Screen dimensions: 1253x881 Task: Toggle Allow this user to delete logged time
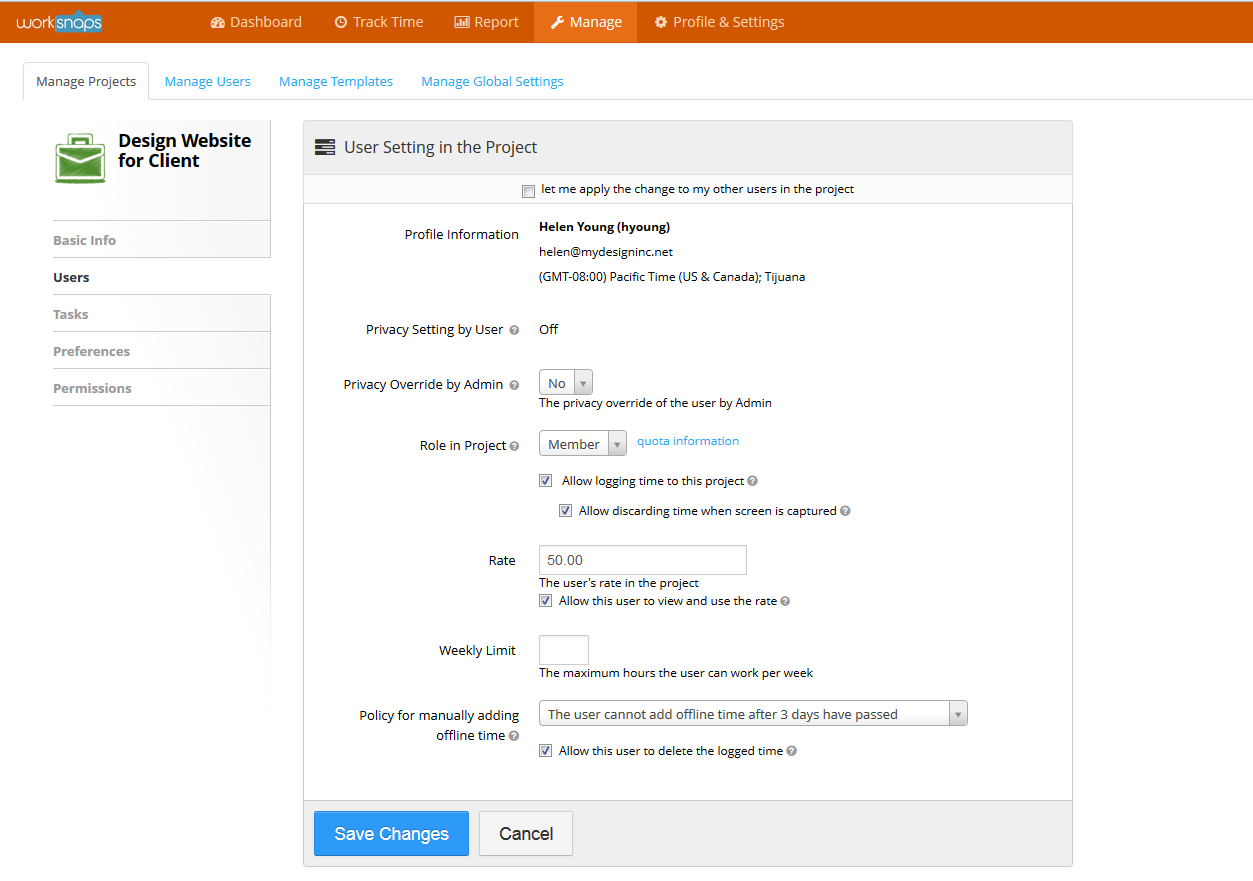coord(546,751)
